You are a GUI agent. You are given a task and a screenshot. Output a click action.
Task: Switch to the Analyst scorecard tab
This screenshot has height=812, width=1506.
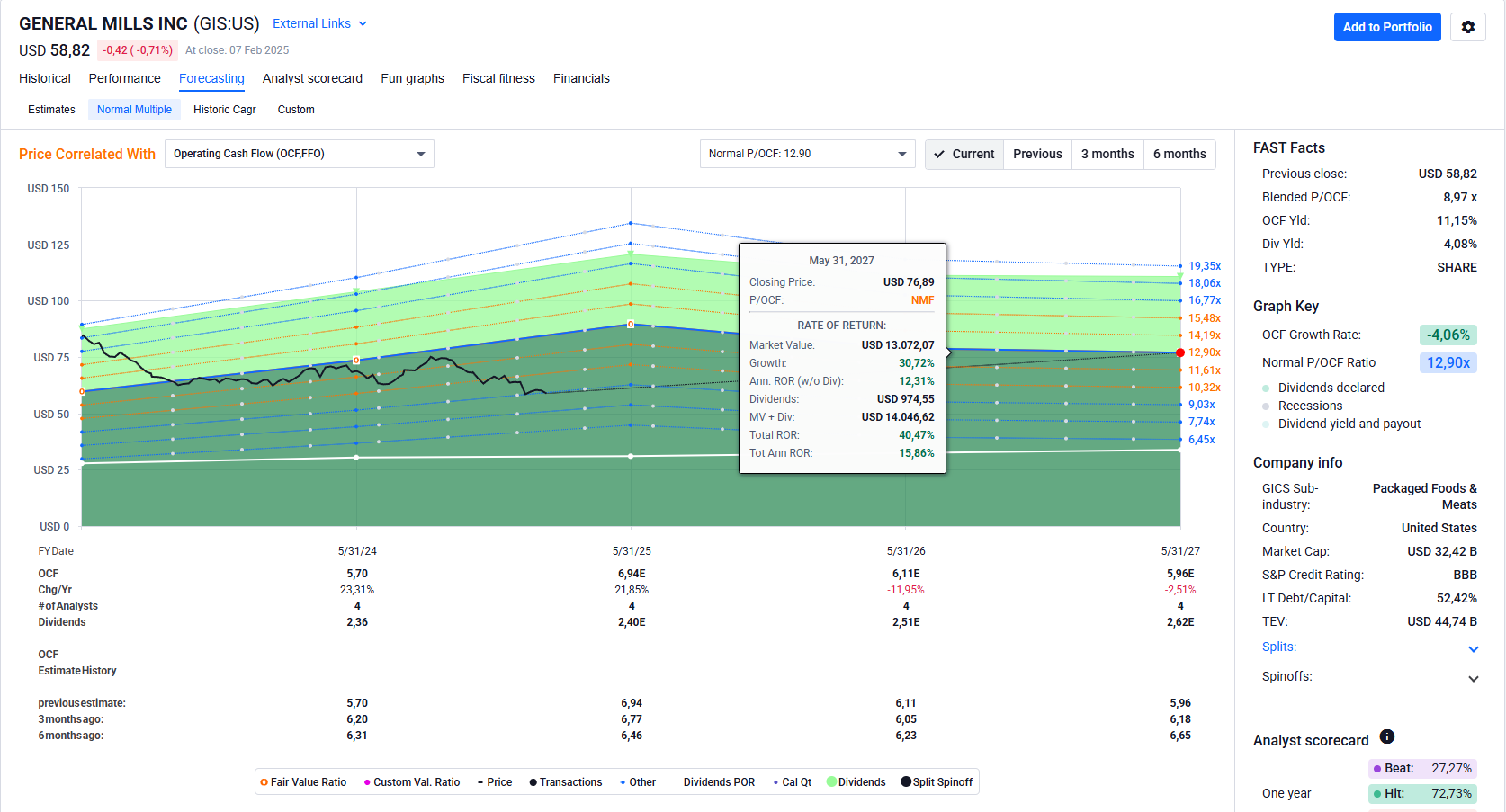[312, 78]
